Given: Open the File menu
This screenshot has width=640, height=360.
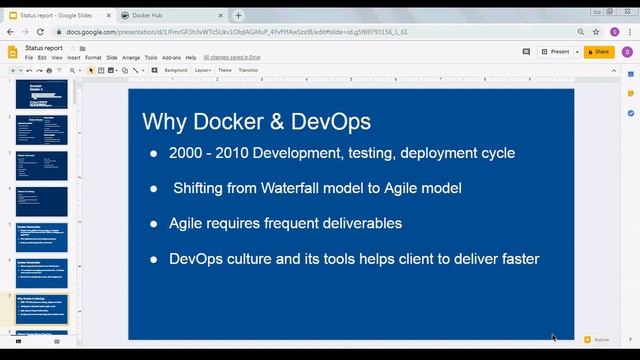Looking at the screenshot, I should [29, 58].
